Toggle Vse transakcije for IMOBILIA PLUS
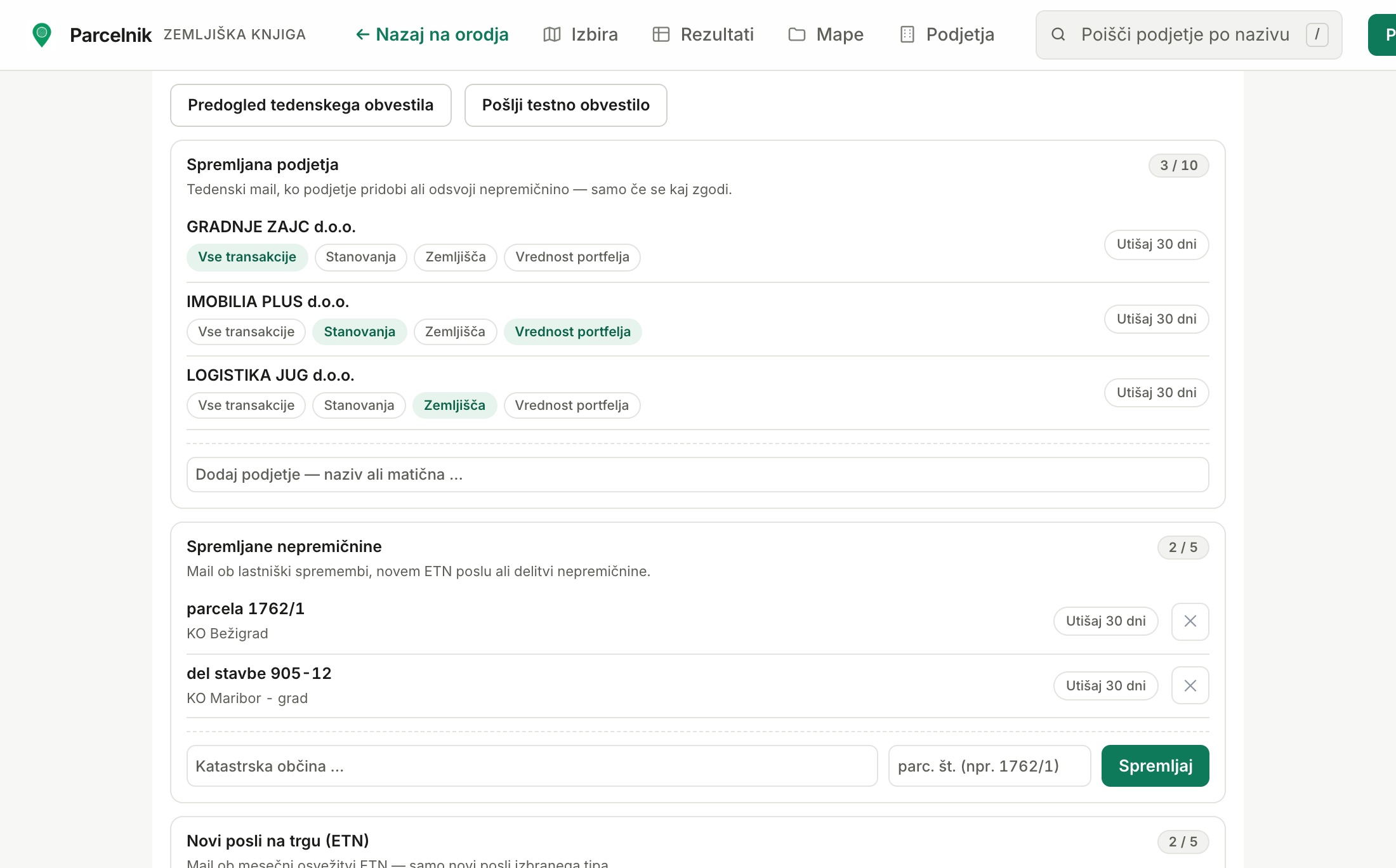The height and width of the screenshot is (868, 1396). pyautogui.click(x=246, y=332)
